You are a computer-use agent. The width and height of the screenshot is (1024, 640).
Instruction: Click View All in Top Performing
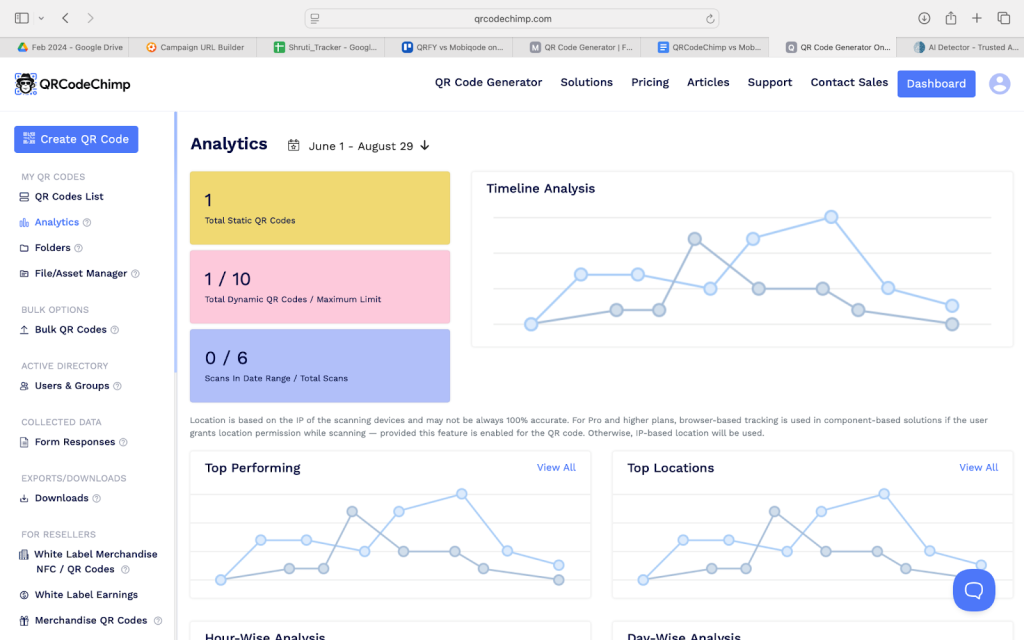(556, 467)
